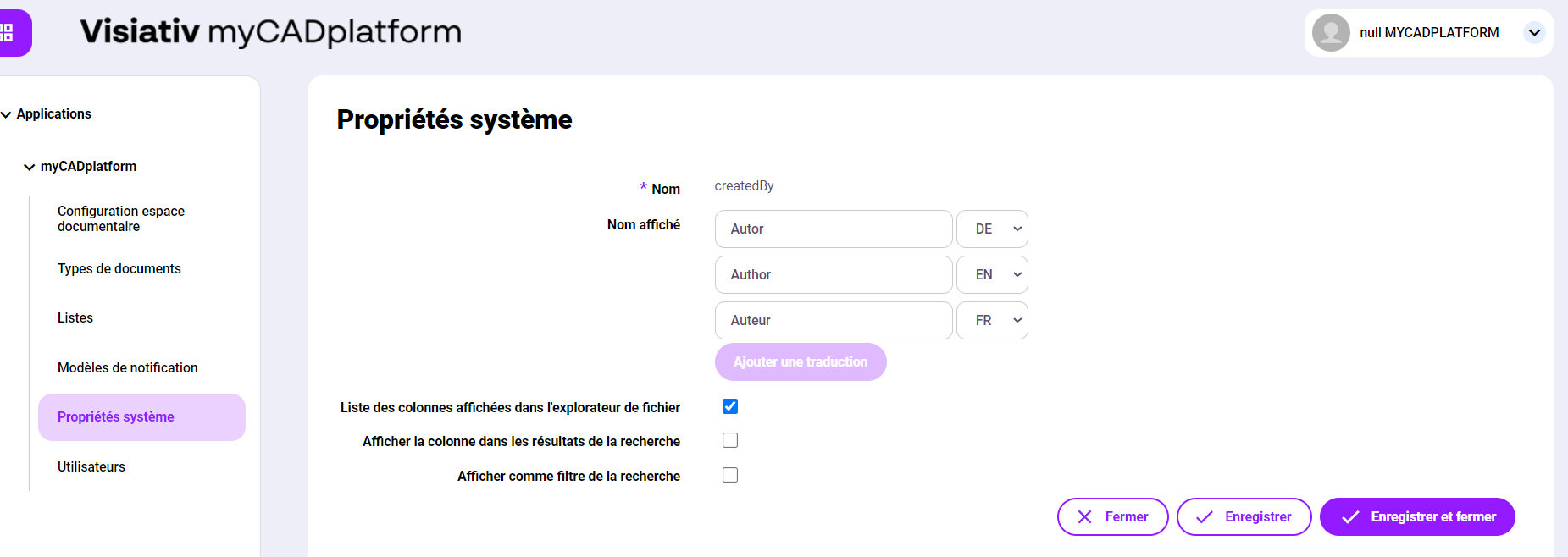The height and width of the screenshot is (557, 1568).
Task: Open the EN language dropdown
Action: click(x=992, y=274)
